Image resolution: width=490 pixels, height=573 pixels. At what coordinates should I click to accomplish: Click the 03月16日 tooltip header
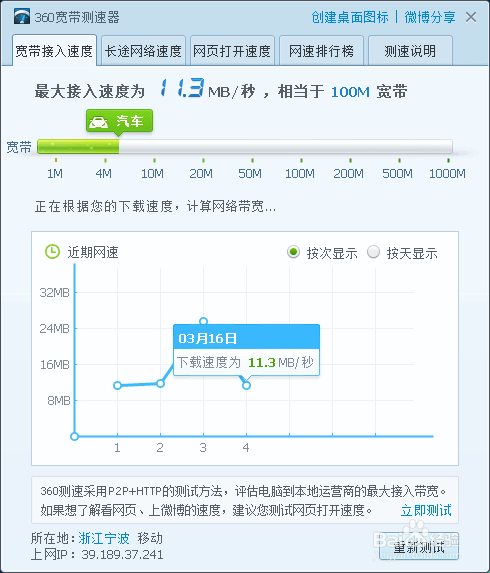click(246, 337)
